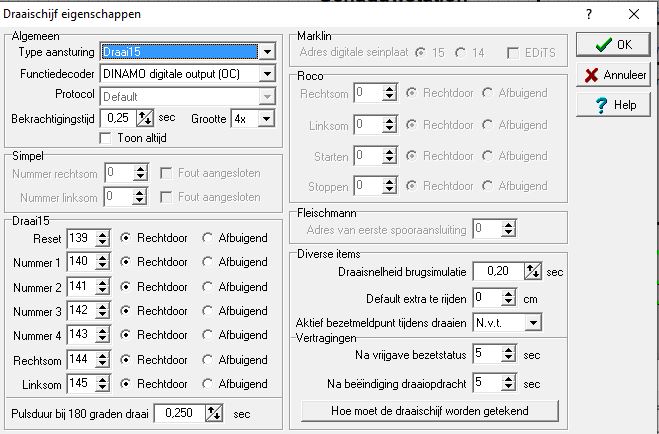This screenshot has height=434, width=659.
Task: Choose Rechtdoor for the Linksom row
Action: (x=126, y=384)
